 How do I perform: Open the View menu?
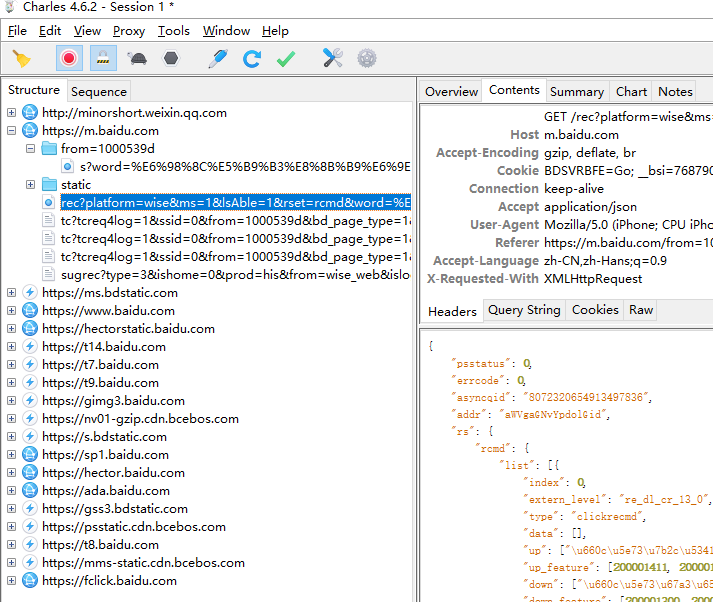click(x=87, y=31)
